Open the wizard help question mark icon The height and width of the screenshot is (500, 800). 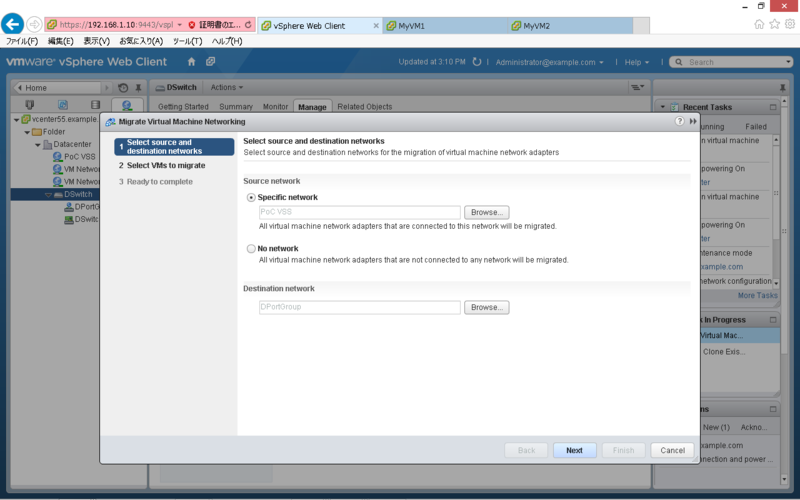tap(679, 121)
